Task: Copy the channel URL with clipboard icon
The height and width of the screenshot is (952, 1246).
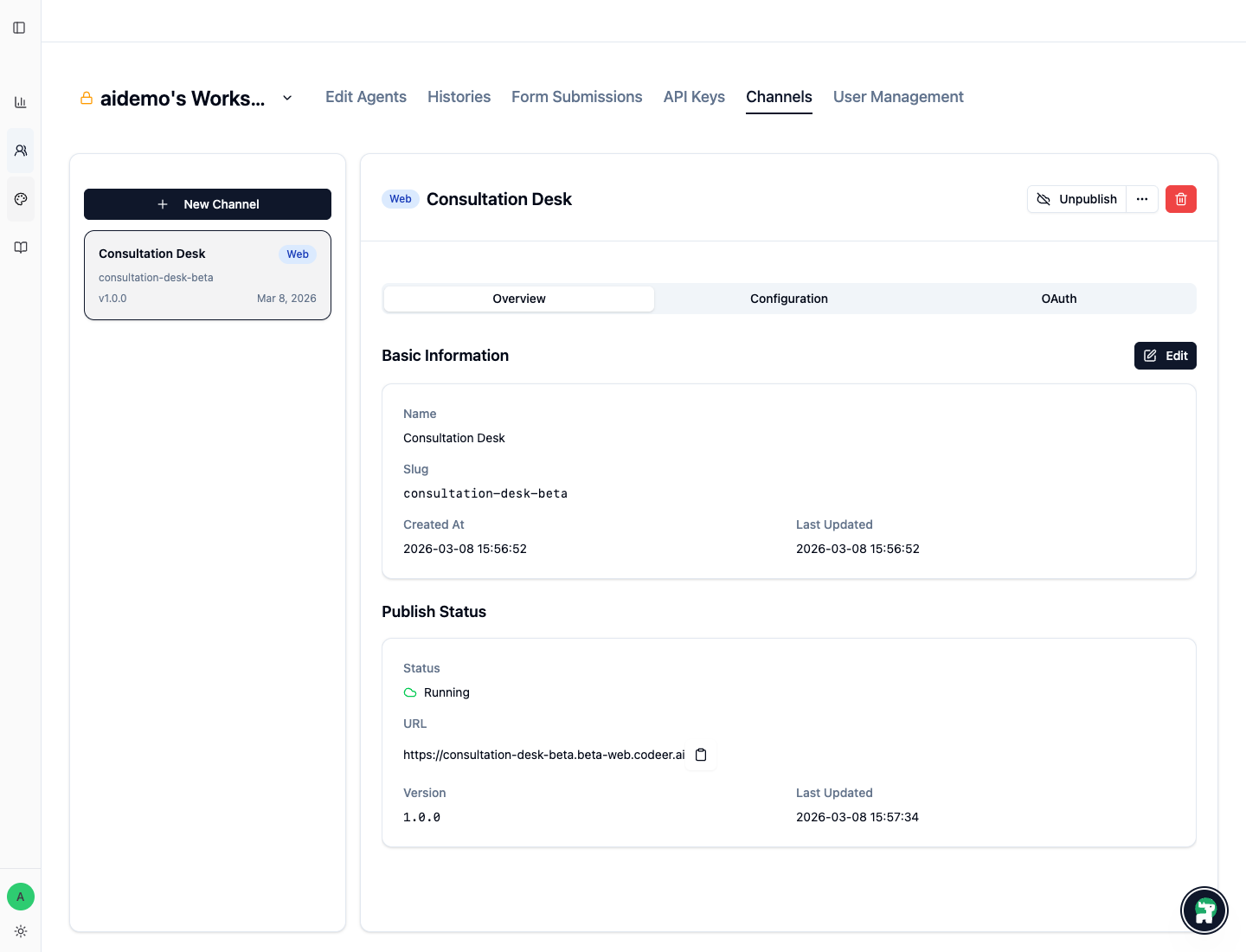Action: pyautogui.click(x=701, y=755)
